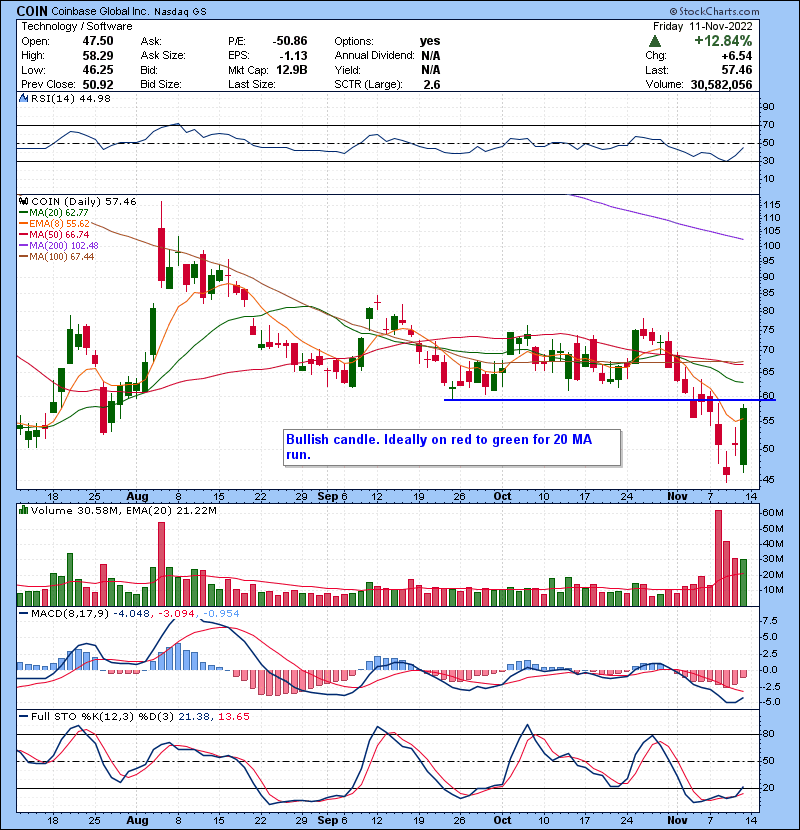Select the stochastic %D value 13.65

(x=233, y=716)
